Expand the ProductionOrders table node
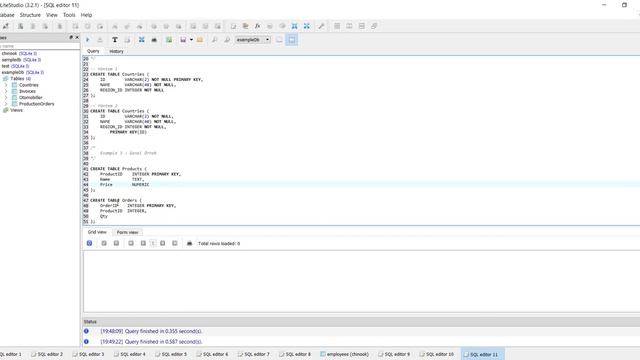This screenshot has height=360, width=640. 6,104
